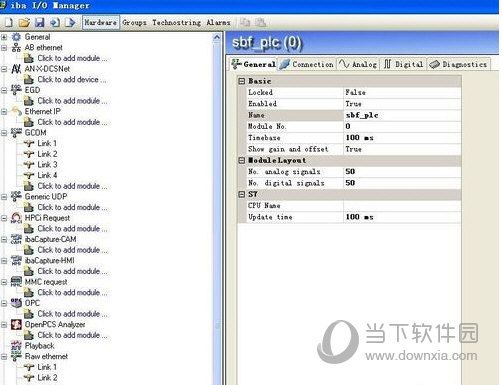This screenshot has height=385, width=502.
Task: Open the Groups view
Action: [134, 23]
